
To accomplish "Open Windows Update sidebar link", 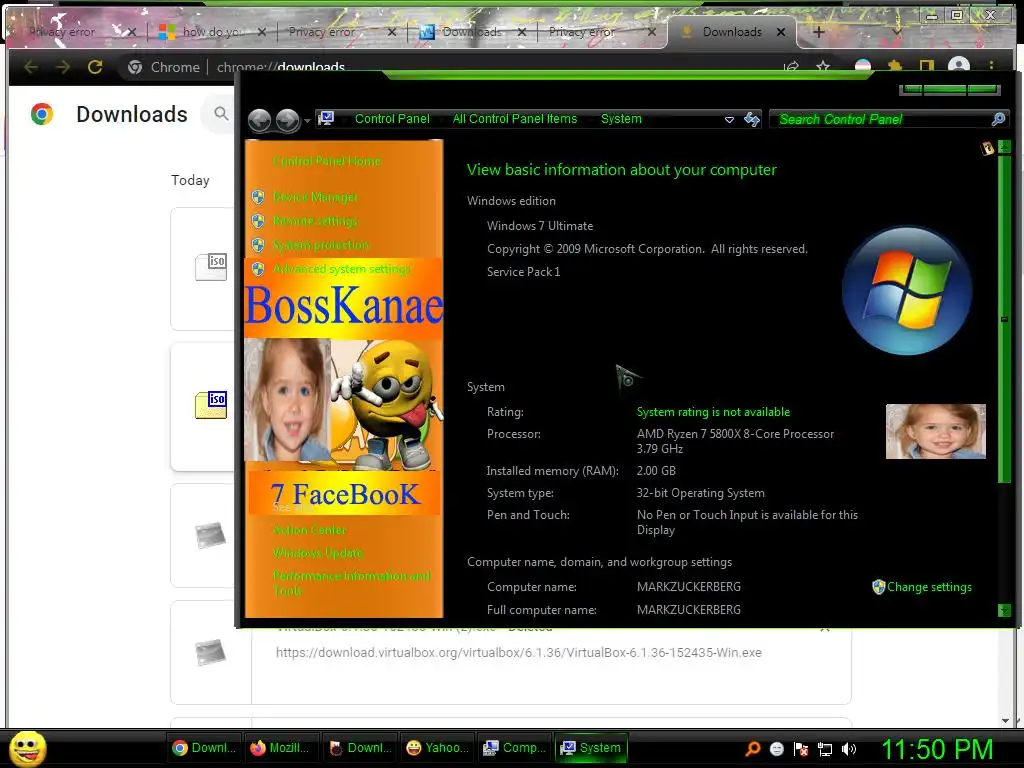I will pyautogui.click(x=318, y=552).
